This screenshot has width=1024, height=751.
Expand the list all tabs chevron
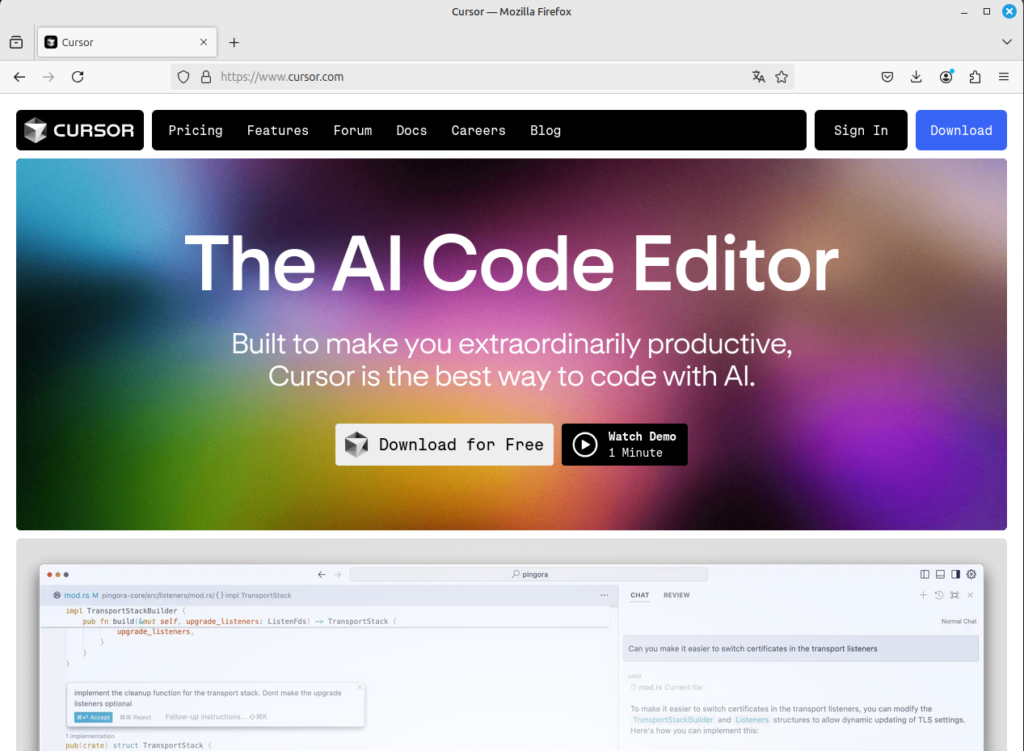coord(1007,42)
